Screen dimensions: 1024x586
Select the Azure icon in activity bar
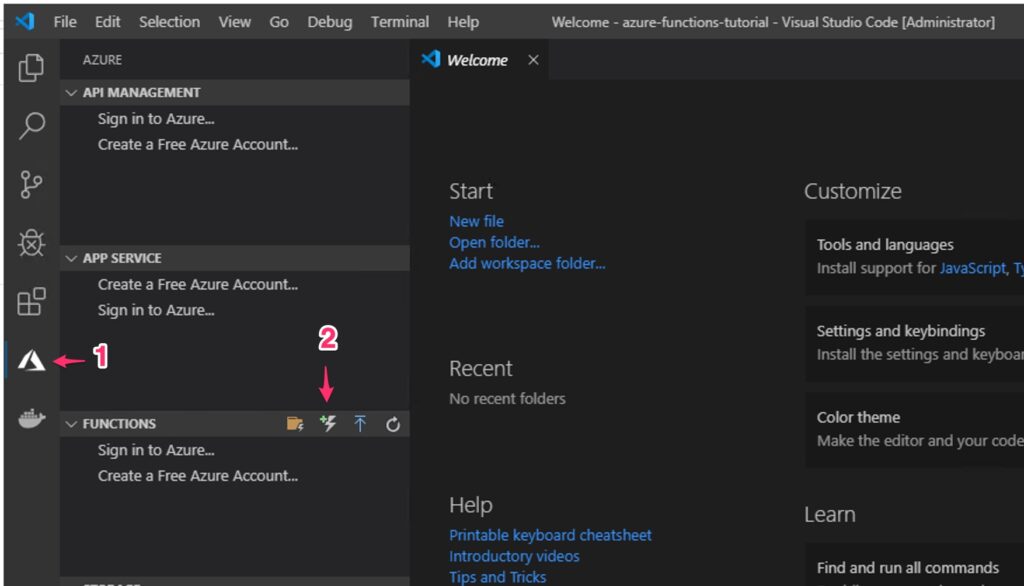click(31, 360)
